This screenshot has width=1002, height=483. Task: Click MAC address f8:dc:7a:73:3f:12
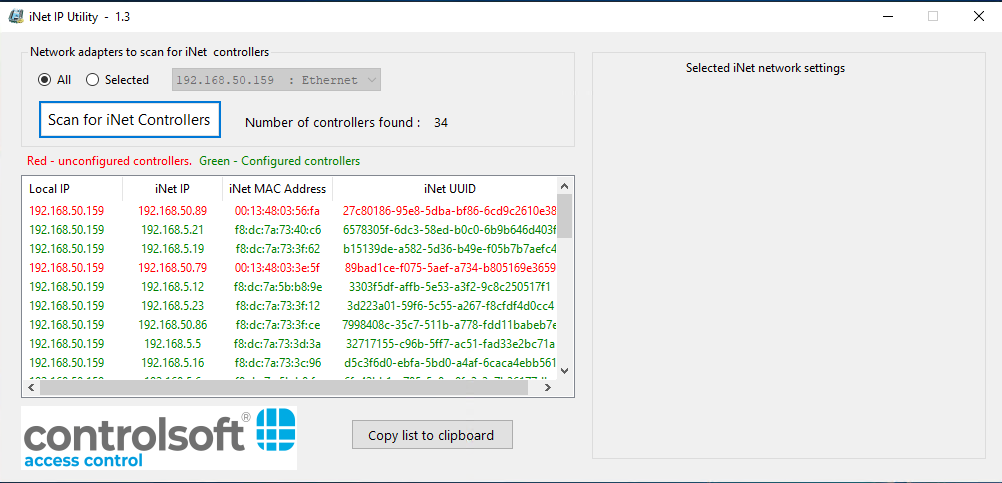[278, 305]
